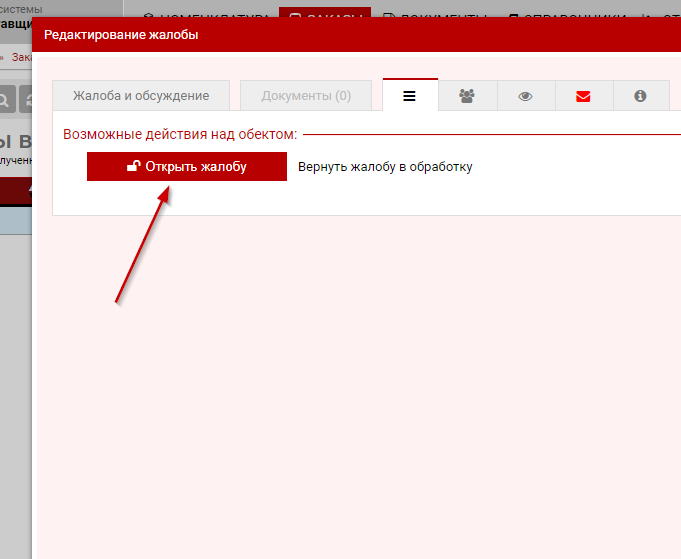
Task: Open the info circle tab
Action: pyautogui.click(x=640, y=96)
